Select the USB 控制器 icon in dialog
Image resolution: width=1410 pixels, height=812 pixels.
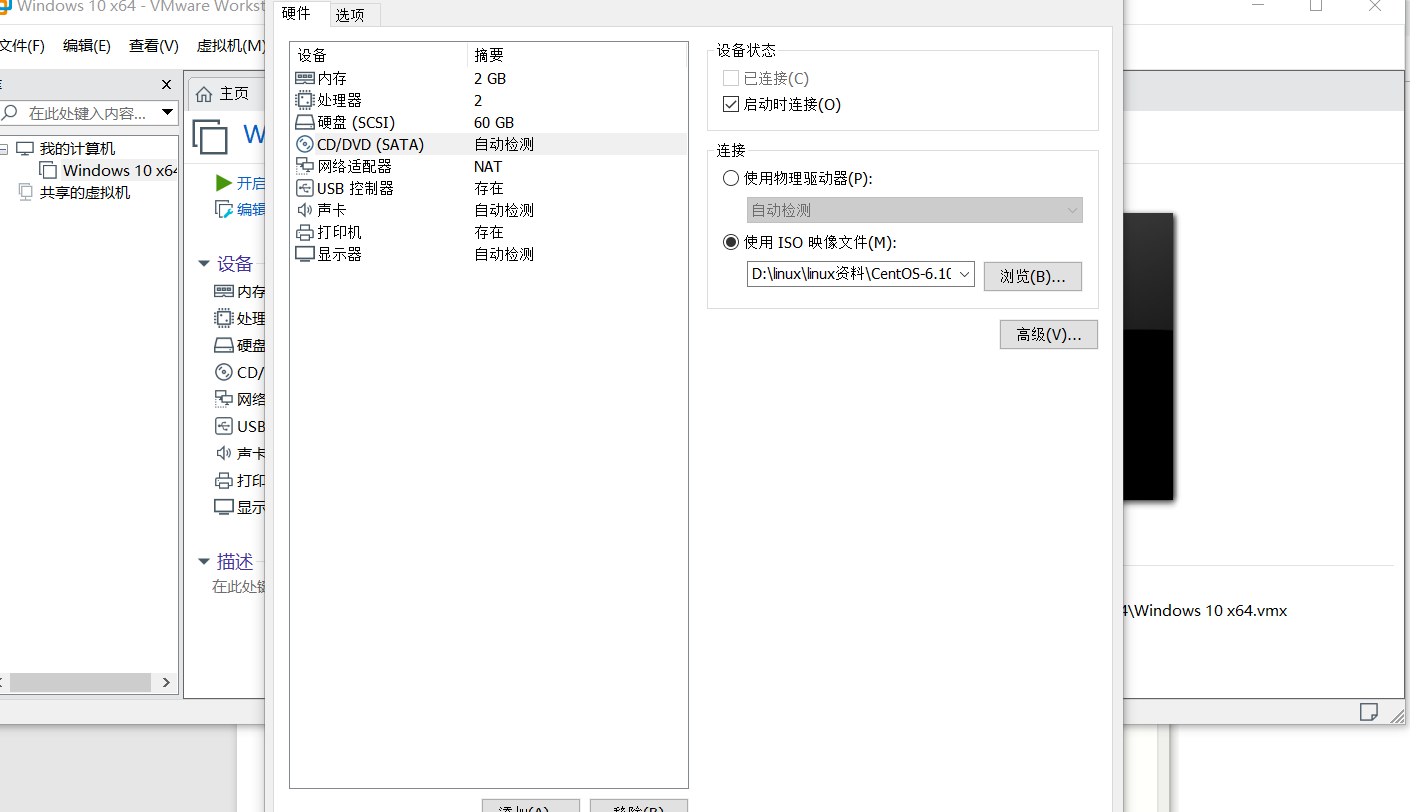[305, 188]
